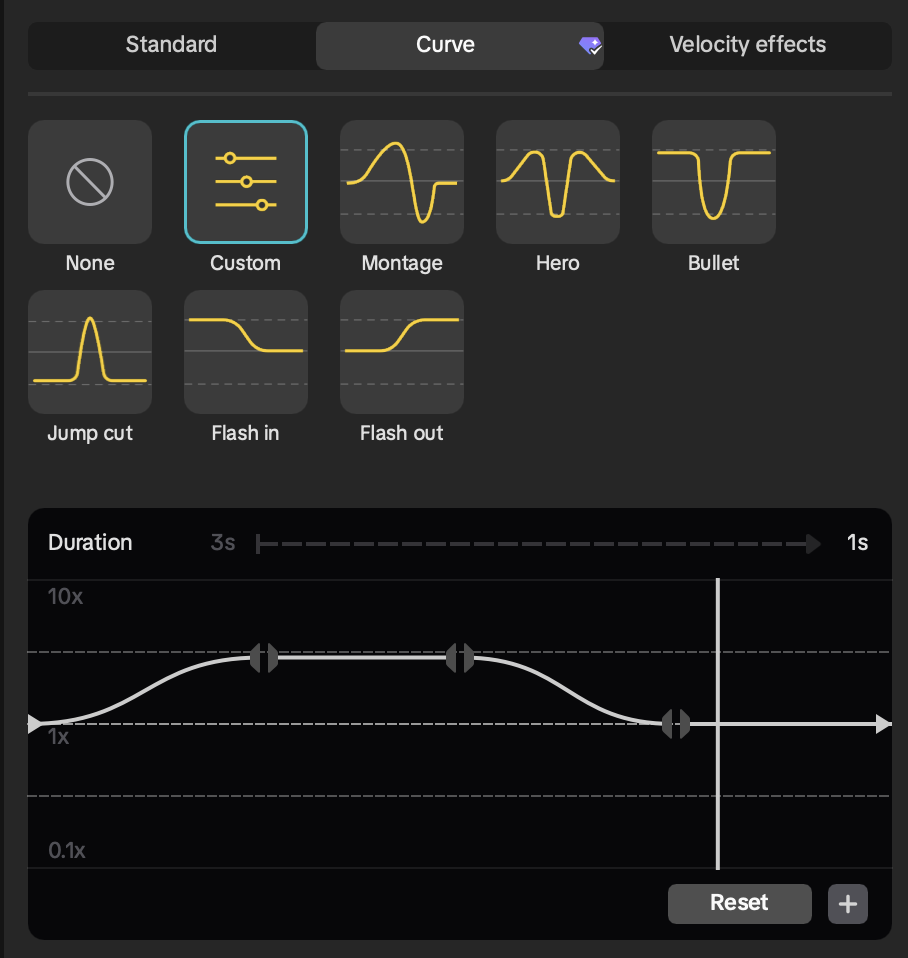This screenshot has width=908, height=958.
Task: Choose the None speed curve preset
Action: pyautogui.click(x=90, y=182)
